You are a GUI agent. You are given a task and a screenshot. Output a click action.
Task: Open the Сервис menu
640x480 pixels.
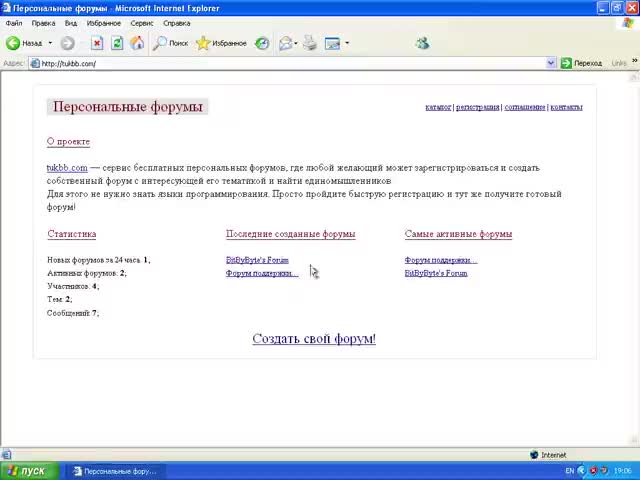142,23
